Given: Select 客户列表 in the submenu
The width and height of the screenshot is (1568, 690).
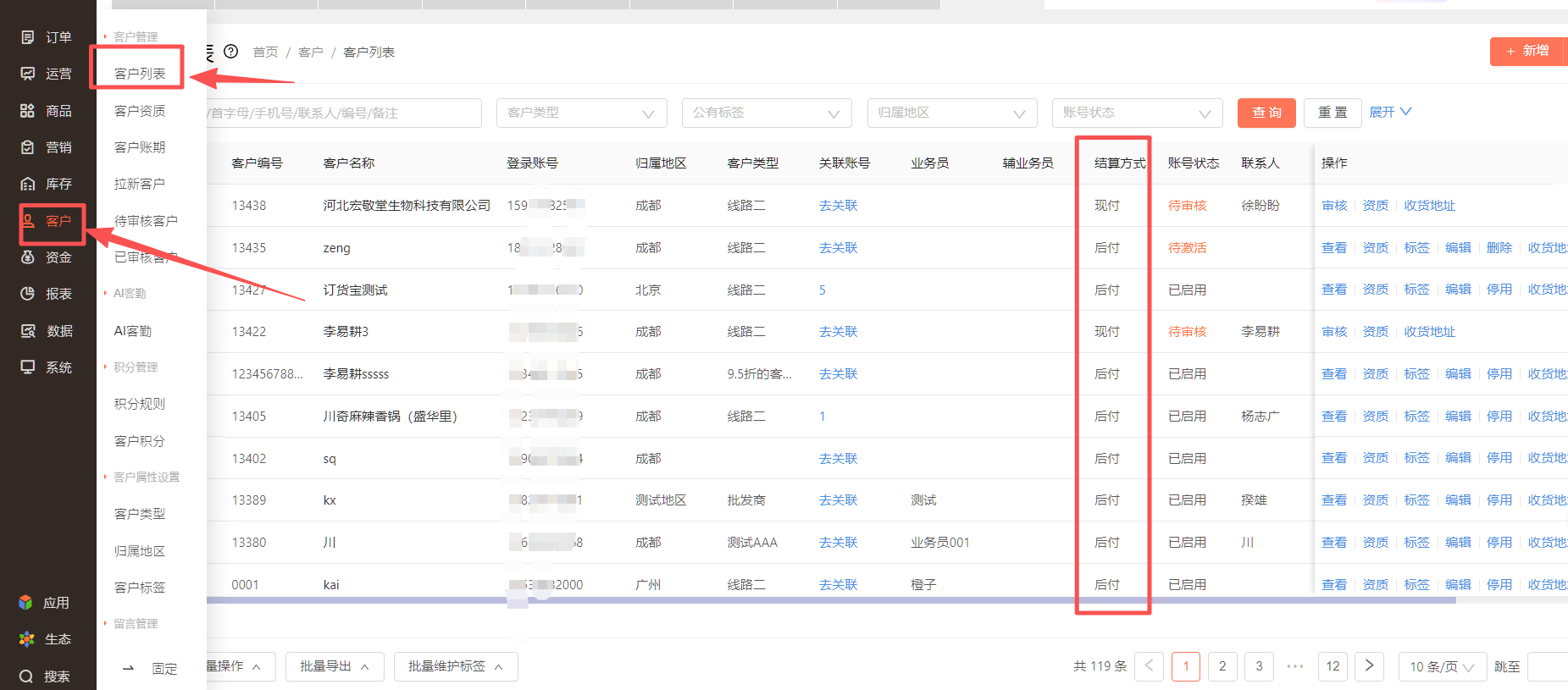Looking at the screenshot, I should click(140, 74).
